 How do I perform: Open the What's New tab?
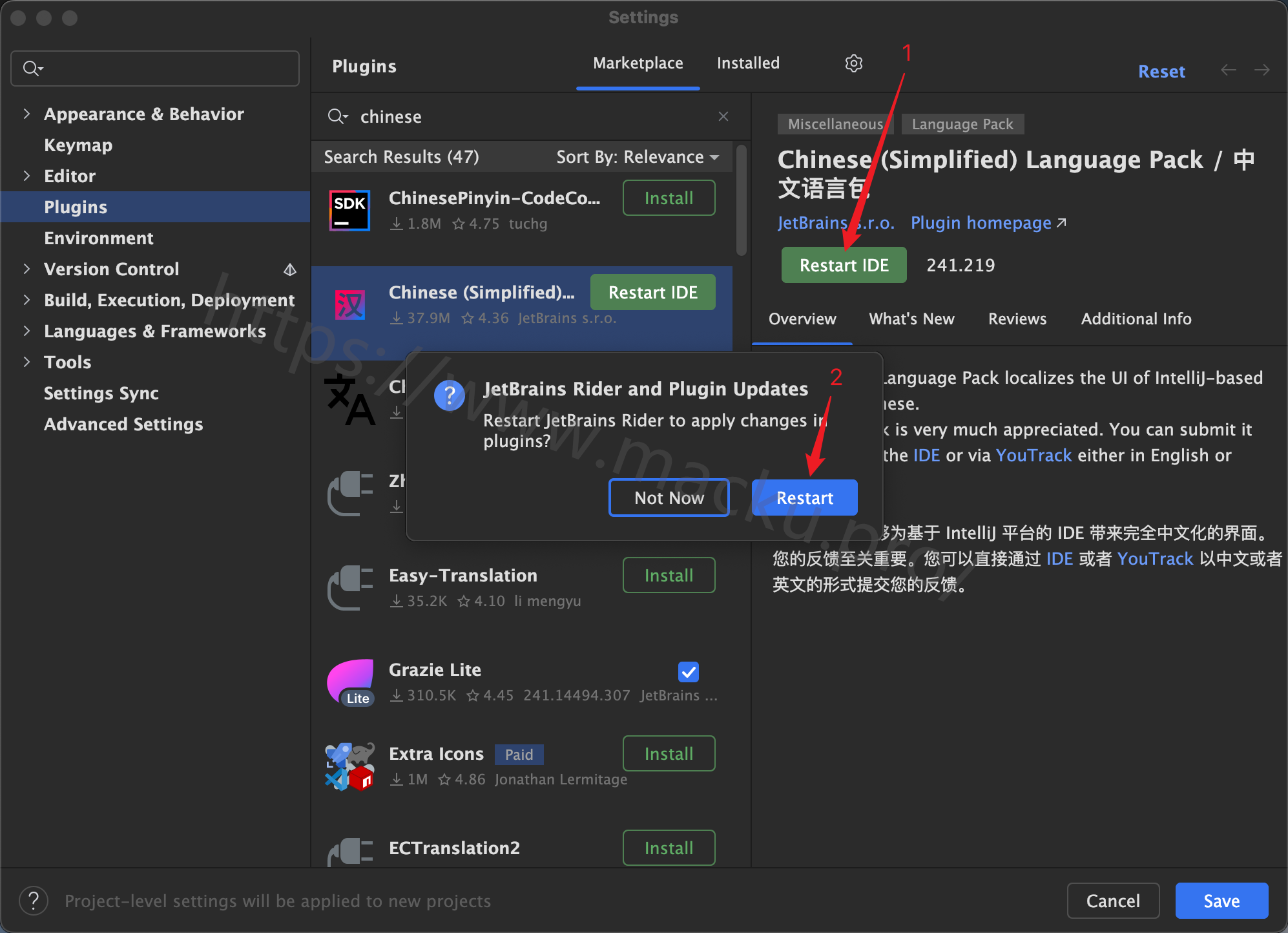(911, 319)
